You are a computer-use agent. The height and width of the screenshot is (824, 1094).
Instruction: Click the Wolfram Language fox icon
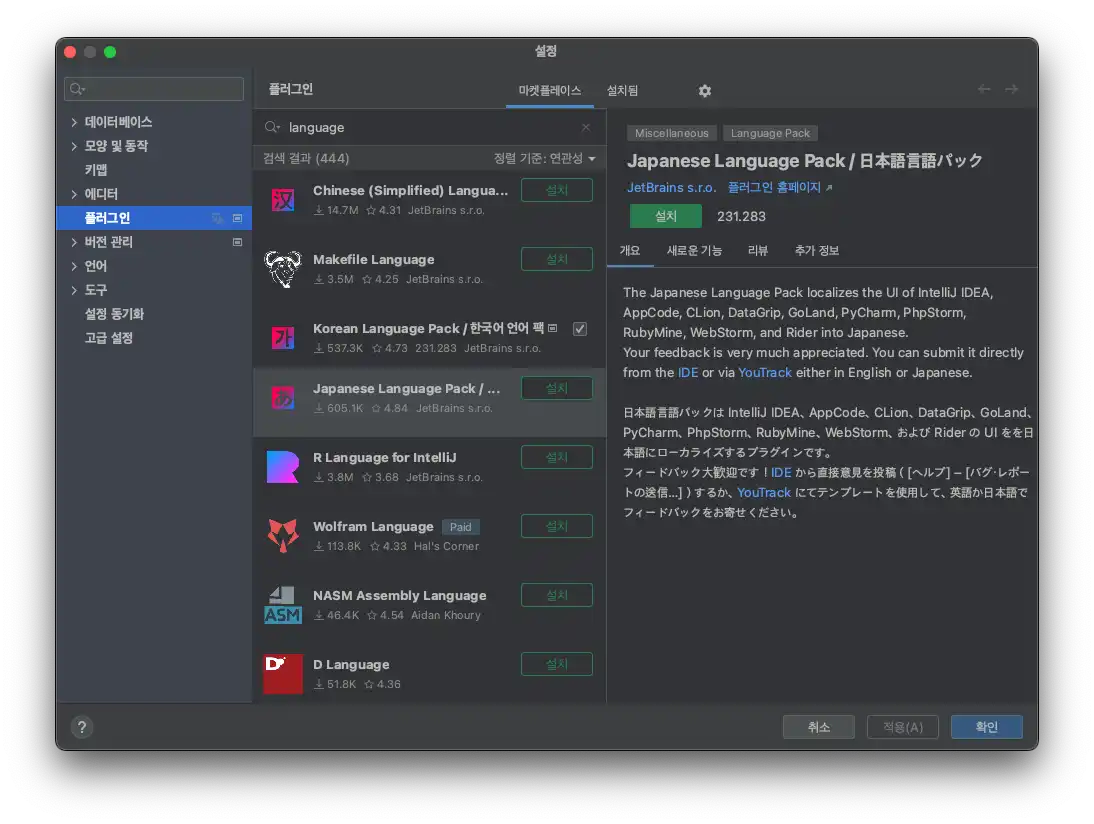pos(283,536)
